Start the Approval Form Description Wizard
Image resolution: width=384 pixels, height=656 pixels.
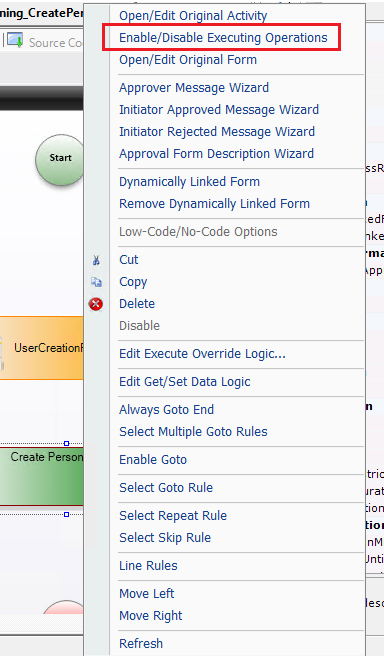tap(216, 154)
